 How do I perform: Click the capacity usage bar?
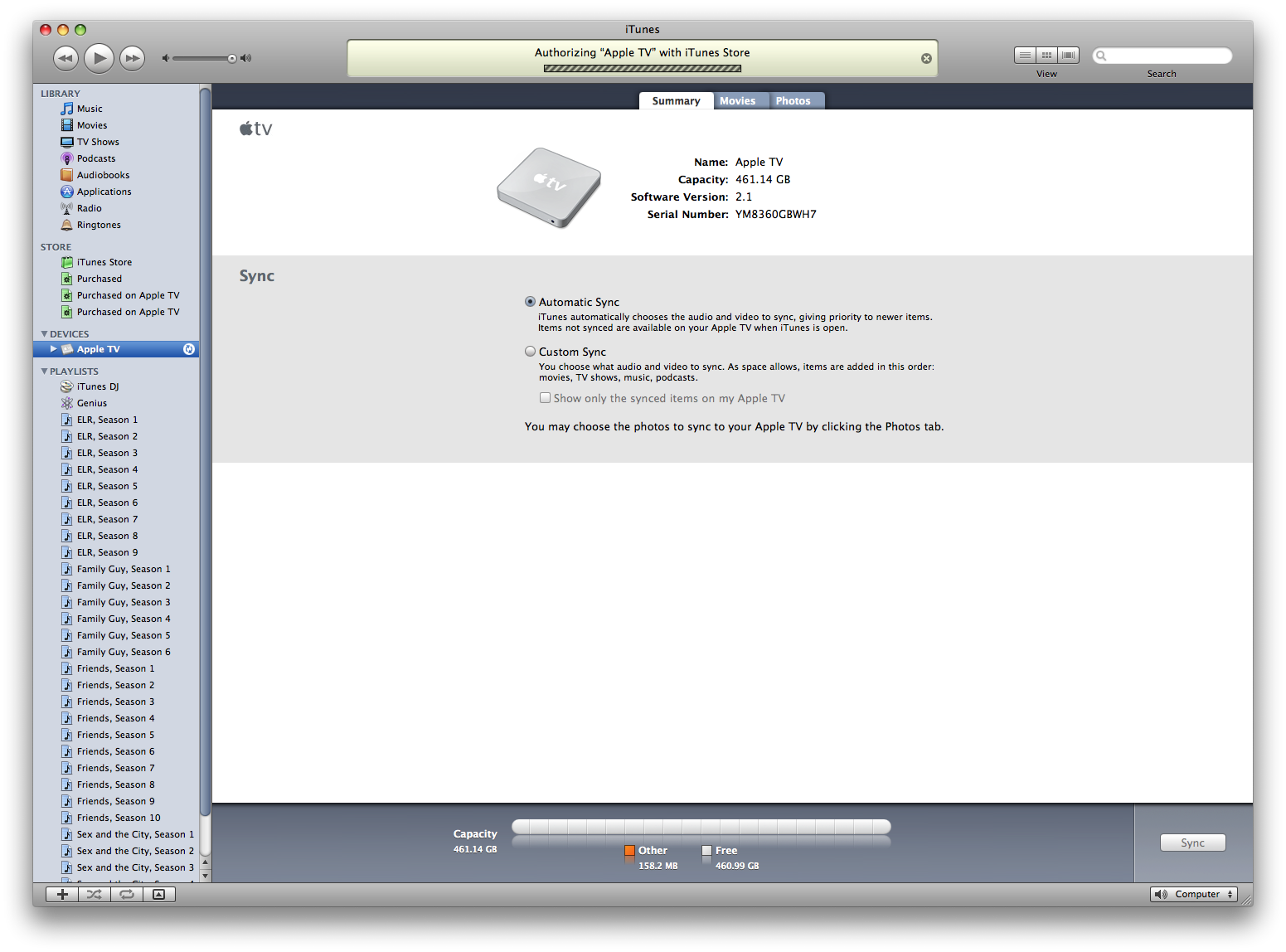click(701, 827)
